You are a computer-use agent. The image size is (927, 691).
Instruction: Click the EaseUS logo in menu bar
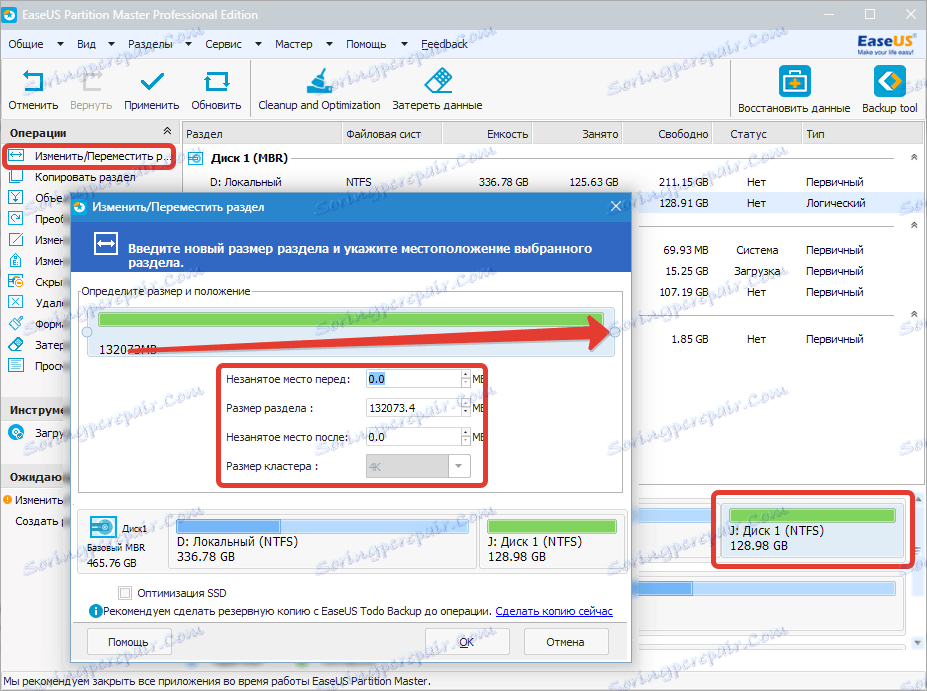point(886,44)
